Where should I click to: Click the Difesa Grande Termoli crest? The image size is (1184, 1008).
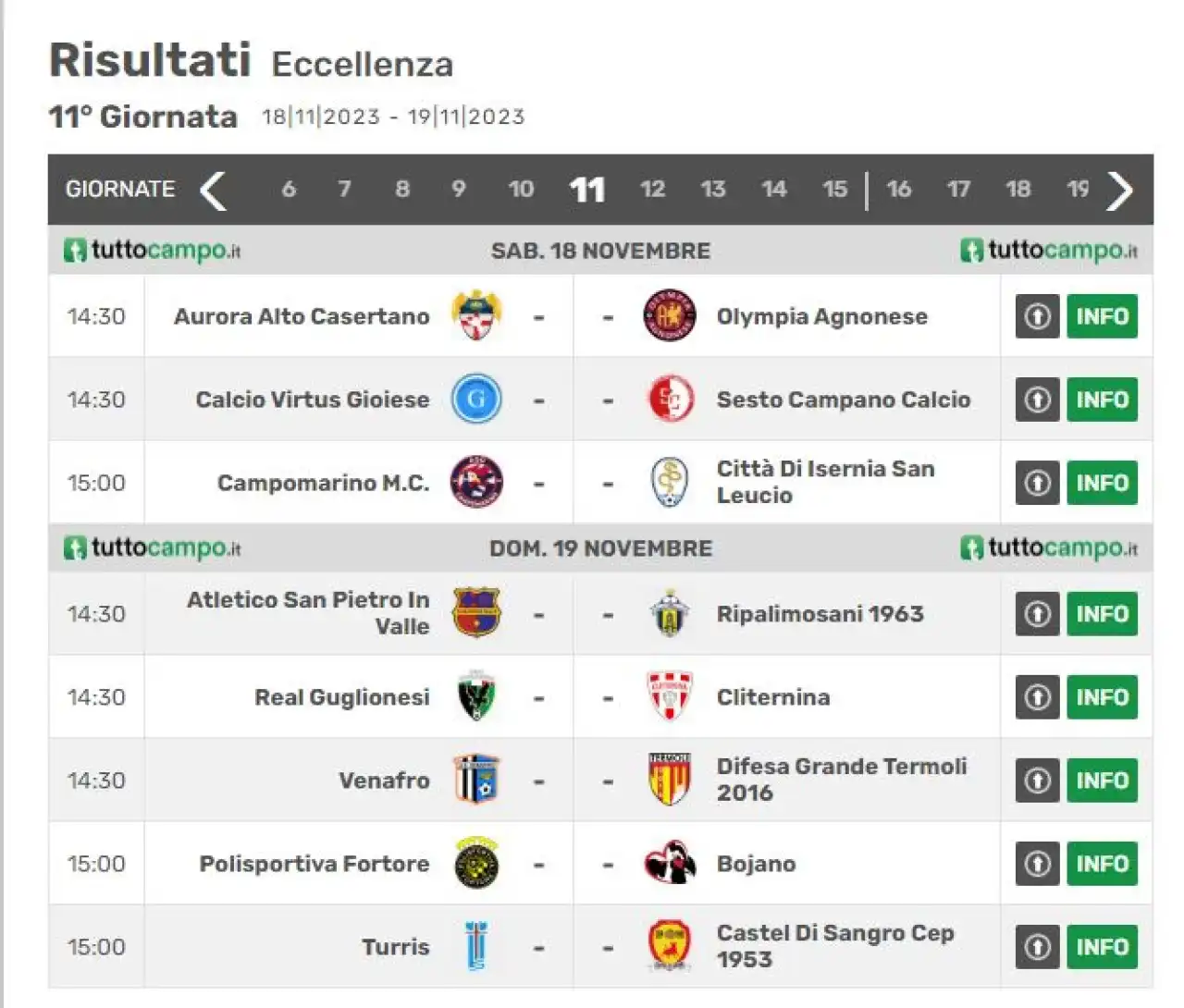click(669, 779)
